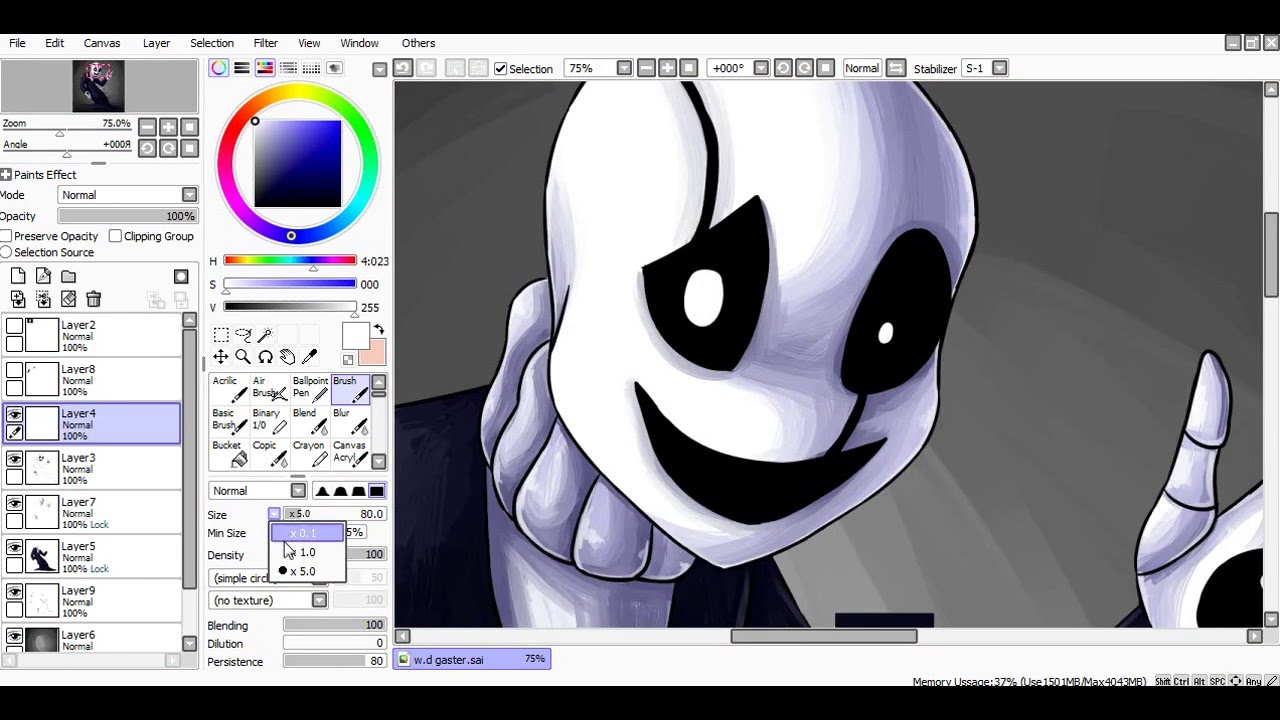Hide Layer3 with its eye icon
Viewport: 1280px width, 720px height.
click(x=14, y=458)
